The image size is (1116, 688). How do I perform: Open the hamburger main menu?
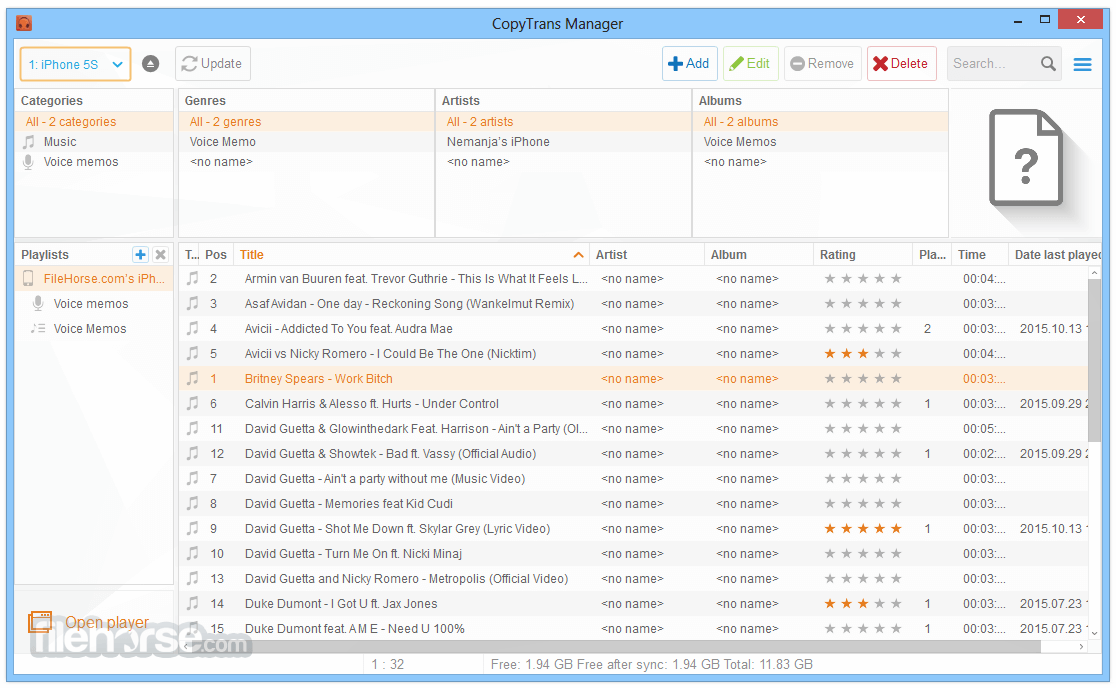pyautogui.click(x=1083, y=65)
